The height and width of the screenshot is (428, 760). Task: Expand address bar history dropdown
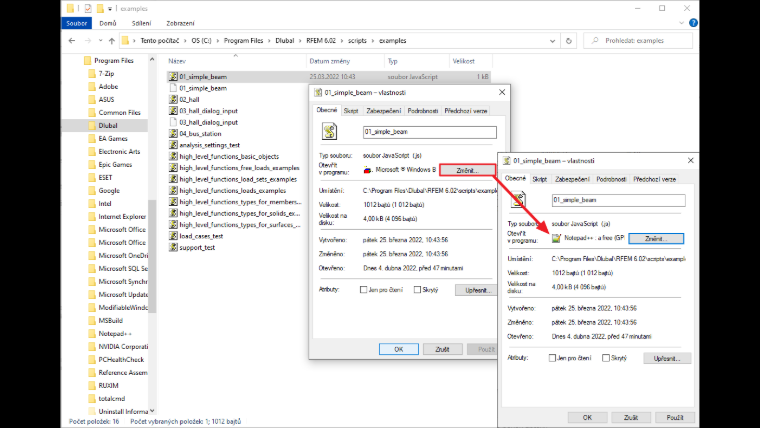pos(552,41)
